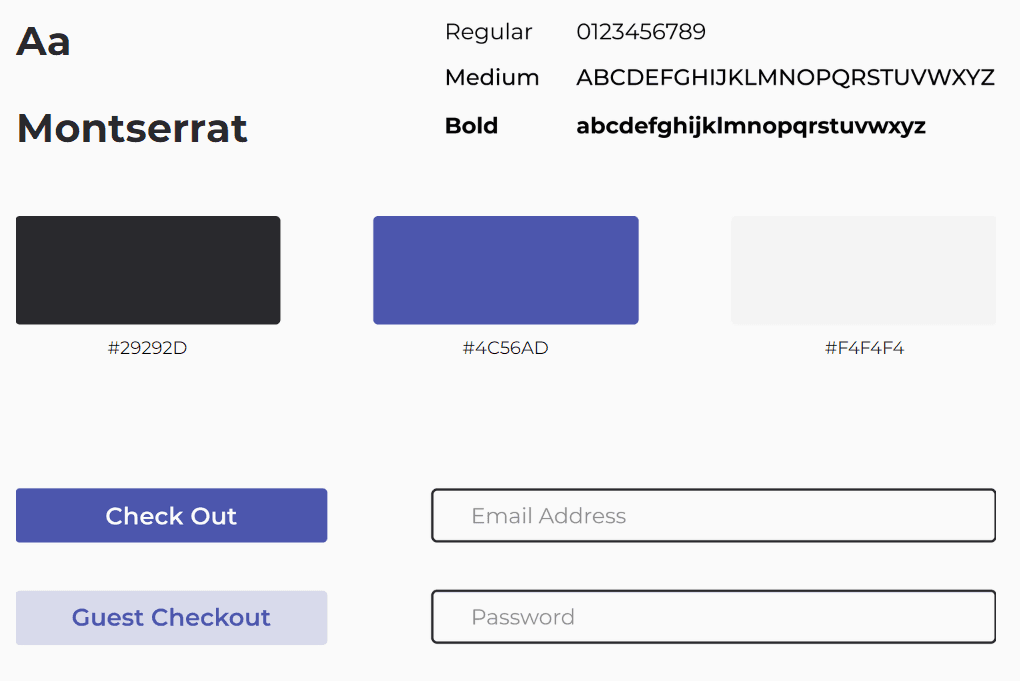Viewport: 1020px width, 681px height.
Task: Click the 0123456789 numeral sample
Action: [641, 32]
